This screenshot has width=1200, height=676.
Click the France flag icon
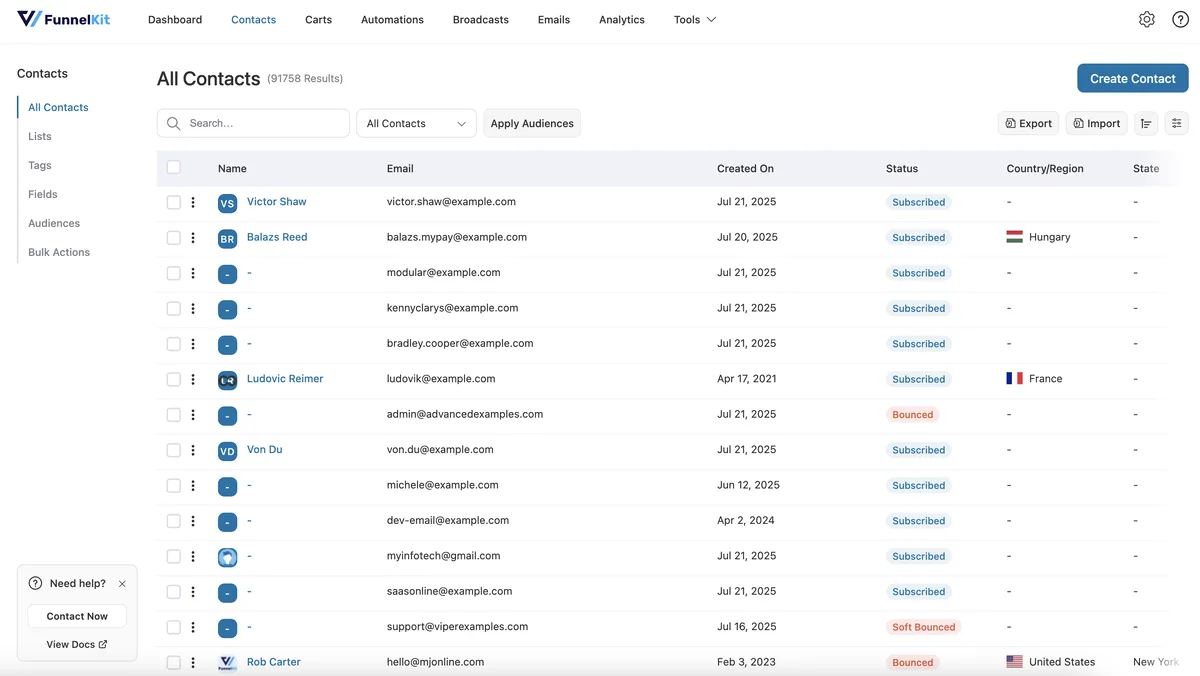tap(1015, 379)
